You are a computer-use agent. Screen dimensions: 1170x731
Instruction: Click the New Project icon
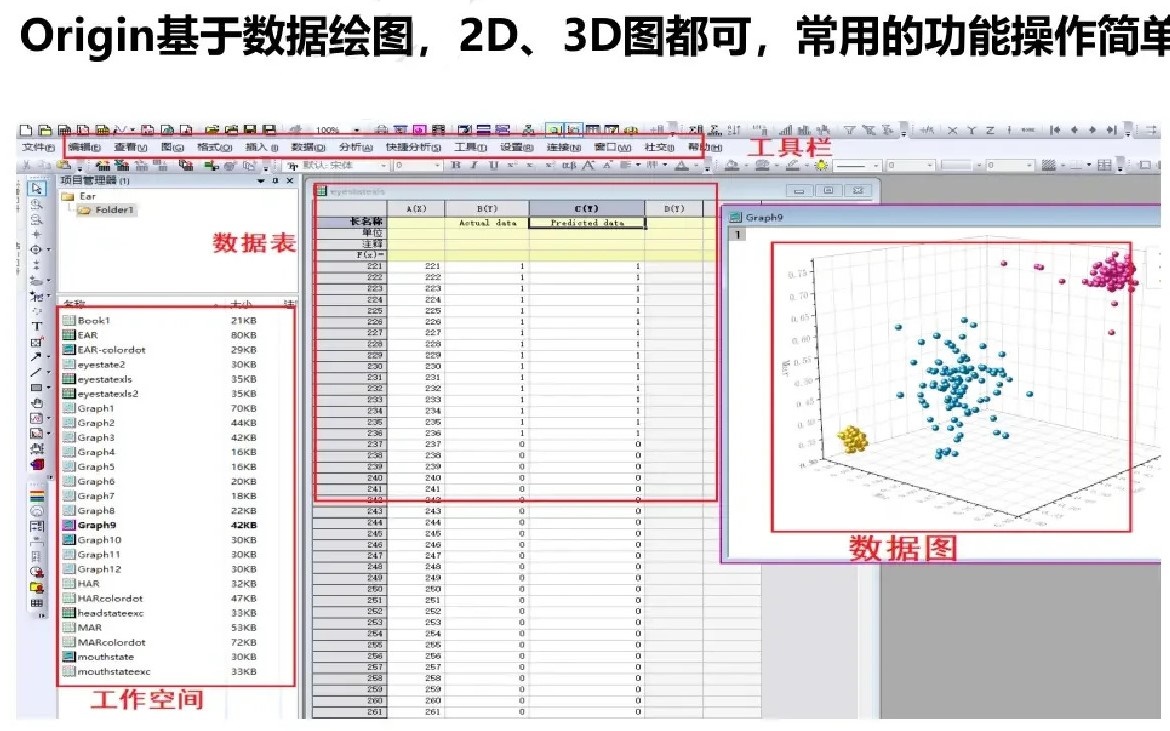point(26,130)
